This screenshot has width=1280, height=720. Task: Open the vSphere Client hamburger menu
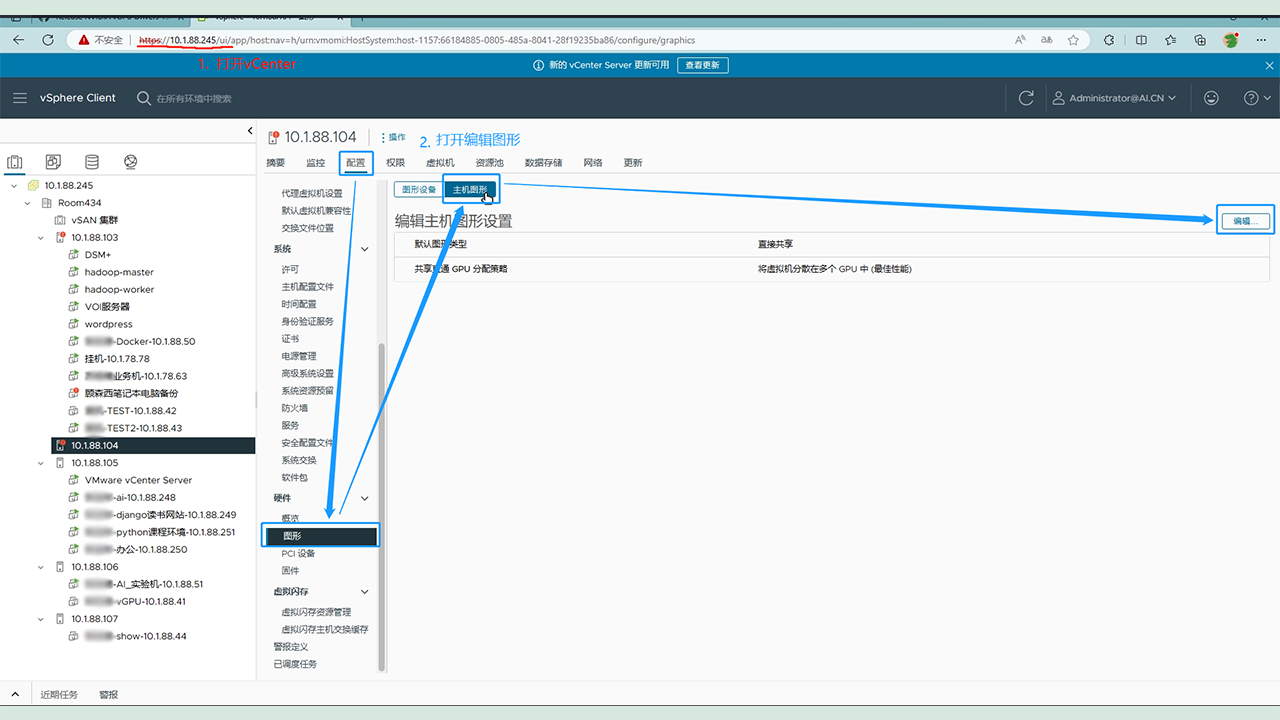point(20,98)
